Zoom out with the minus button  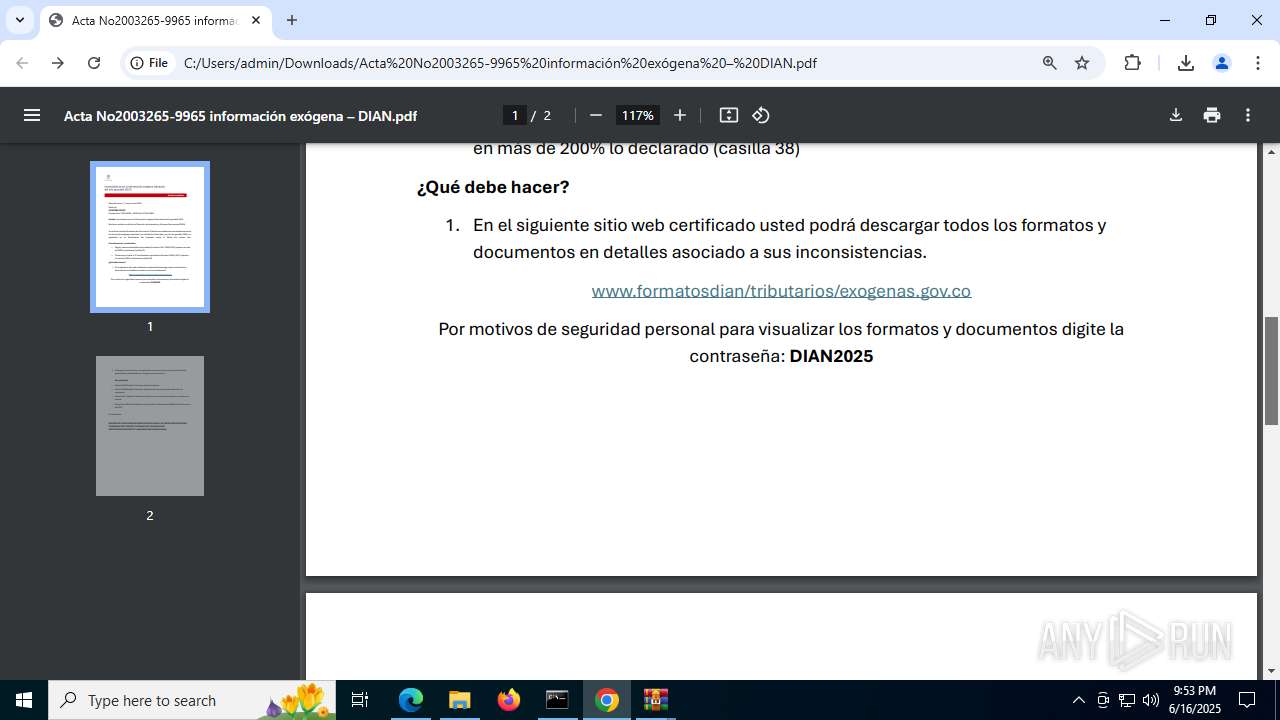[x=596, y=115]
